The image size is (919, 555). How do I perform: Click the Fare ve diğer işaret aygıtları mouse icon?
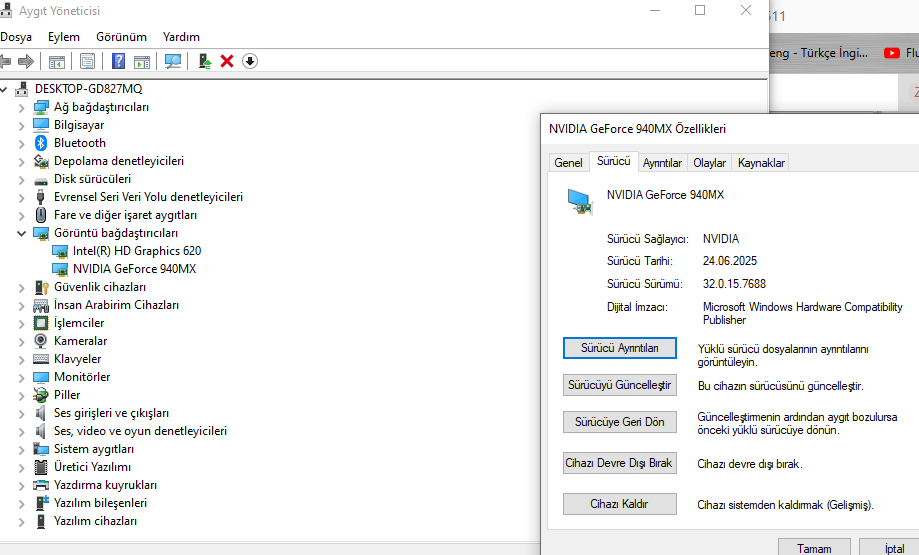coord(40,215)
